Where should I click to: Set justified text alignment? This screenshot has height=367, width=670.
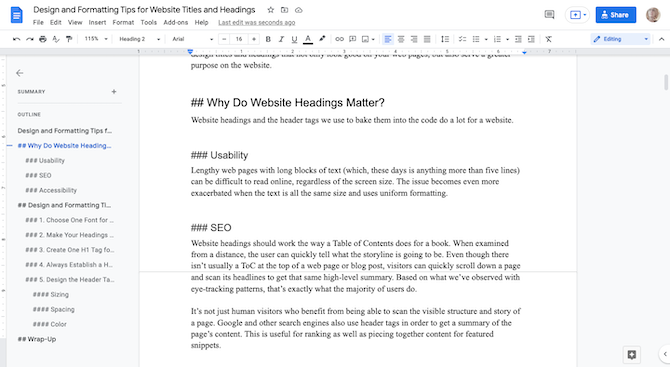[x=427, y=39]
